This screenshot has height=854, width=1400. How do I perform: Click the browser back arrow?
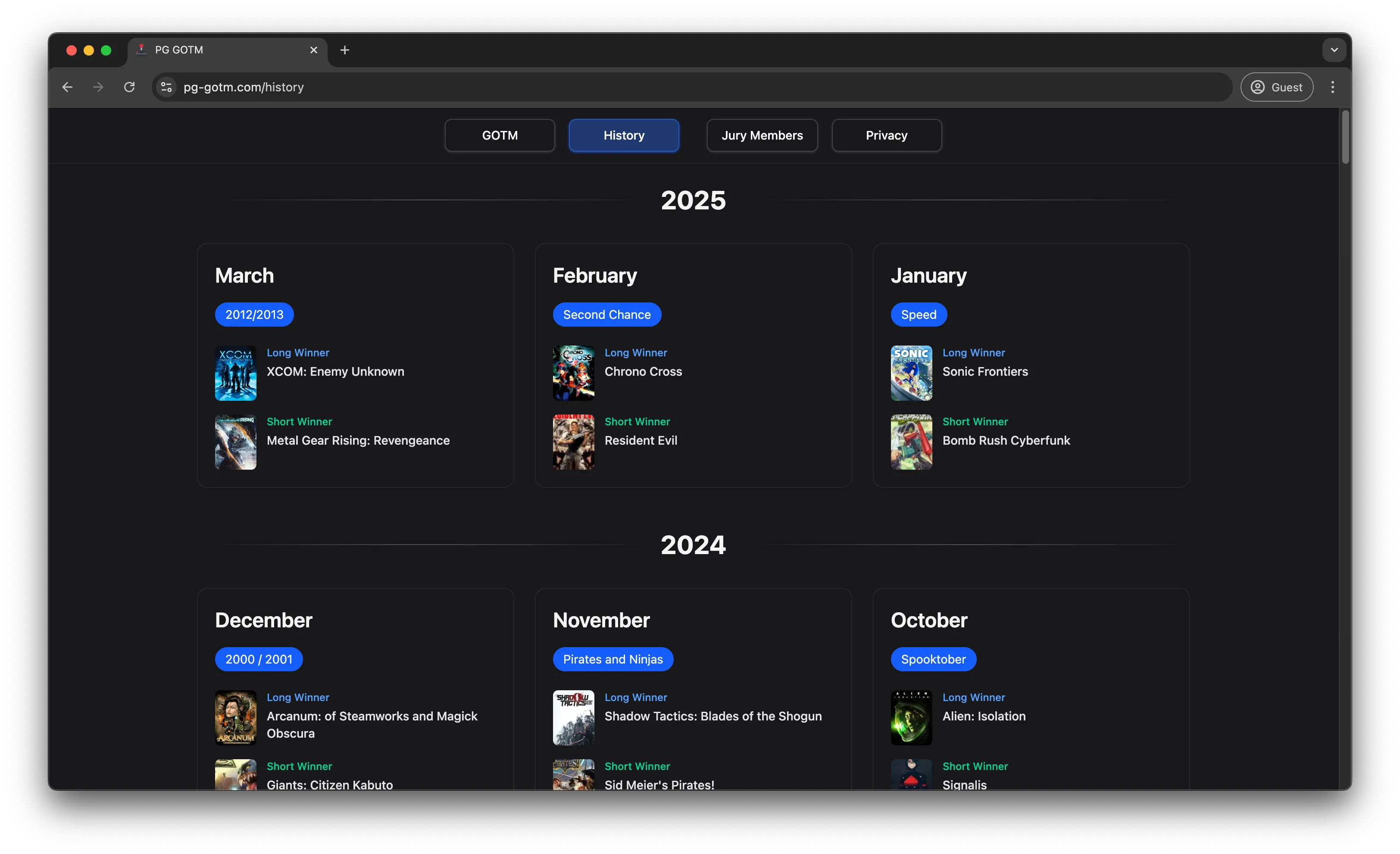pos(68,87)
